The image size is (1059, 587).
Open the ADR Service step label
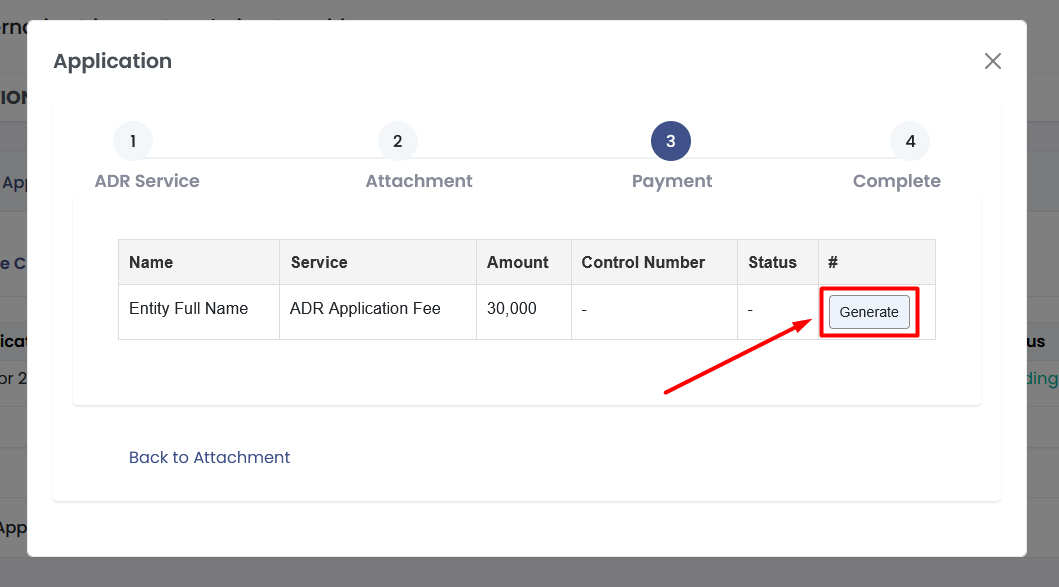coord(147,181)
